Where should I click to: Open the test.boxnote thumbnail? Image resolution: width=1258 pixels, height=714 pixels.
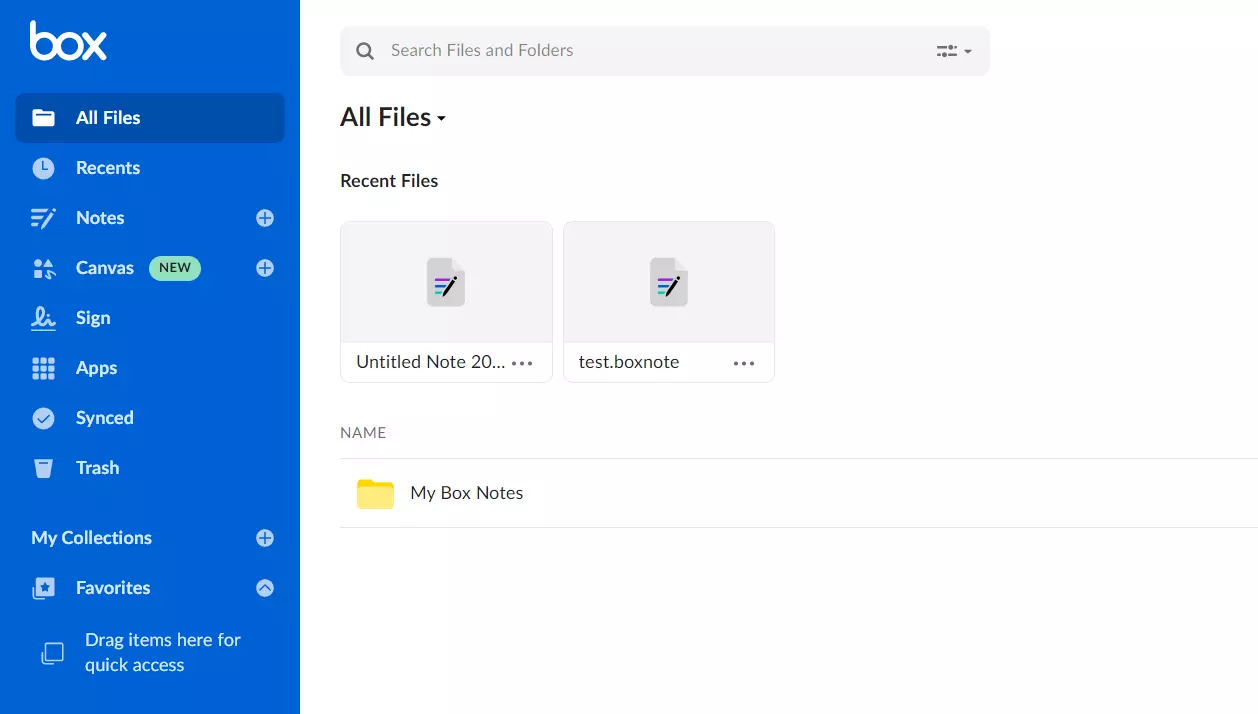(669, 283)
